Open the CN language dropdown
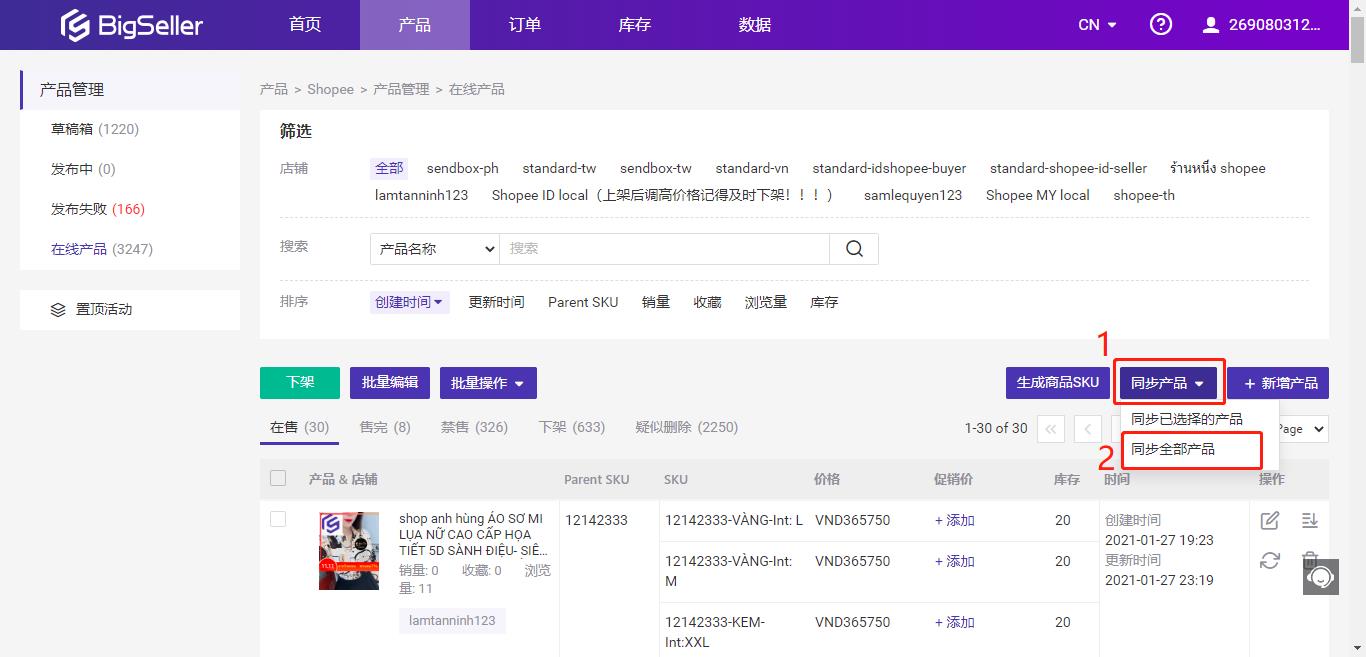The height and width of the screenshot is (657, 1366). point(1098,25)
